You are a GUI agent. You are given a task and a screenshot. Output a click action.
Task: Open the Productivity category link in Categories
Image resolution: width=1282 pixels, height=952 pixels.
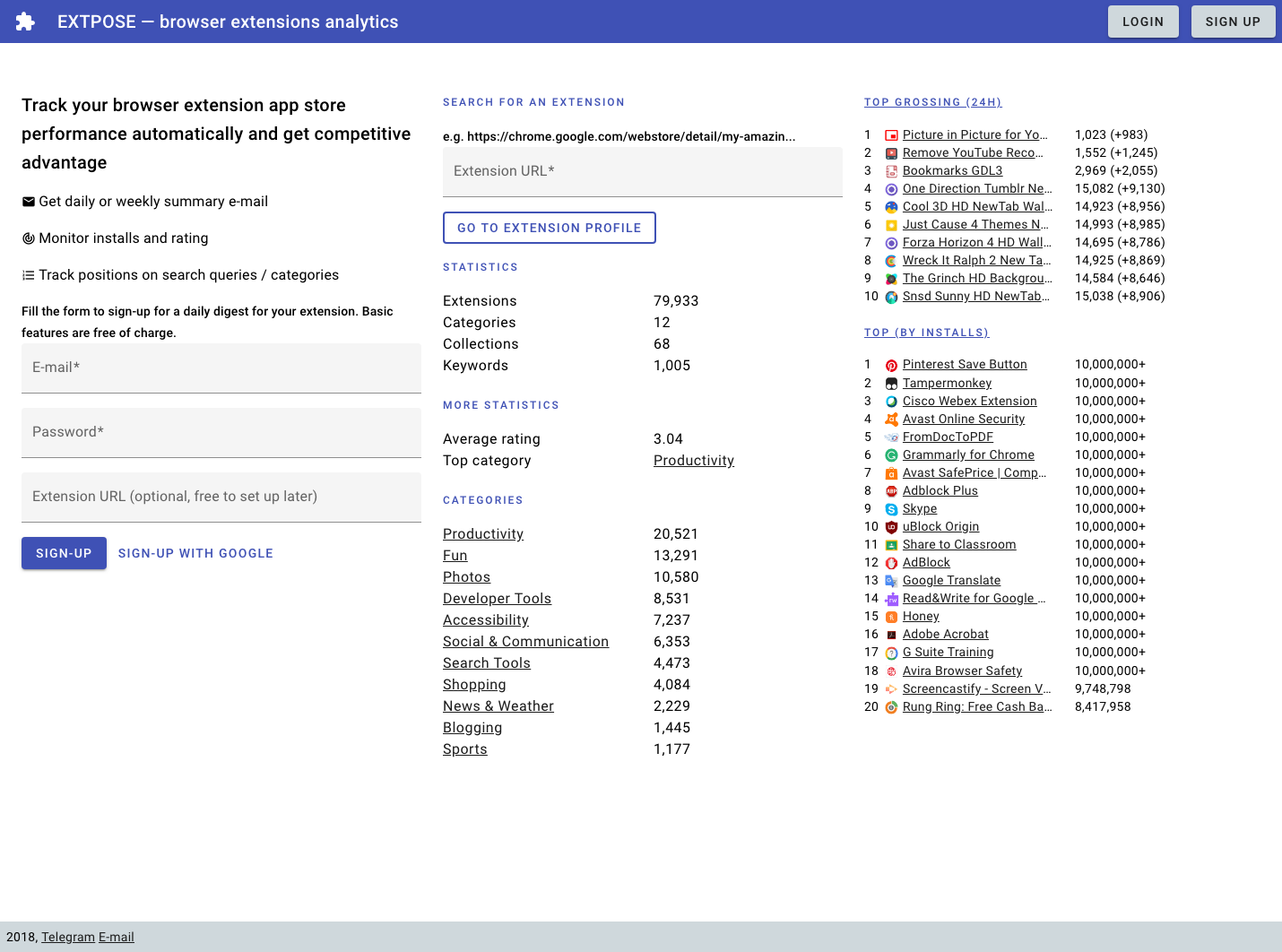click(x=483, y=534)
